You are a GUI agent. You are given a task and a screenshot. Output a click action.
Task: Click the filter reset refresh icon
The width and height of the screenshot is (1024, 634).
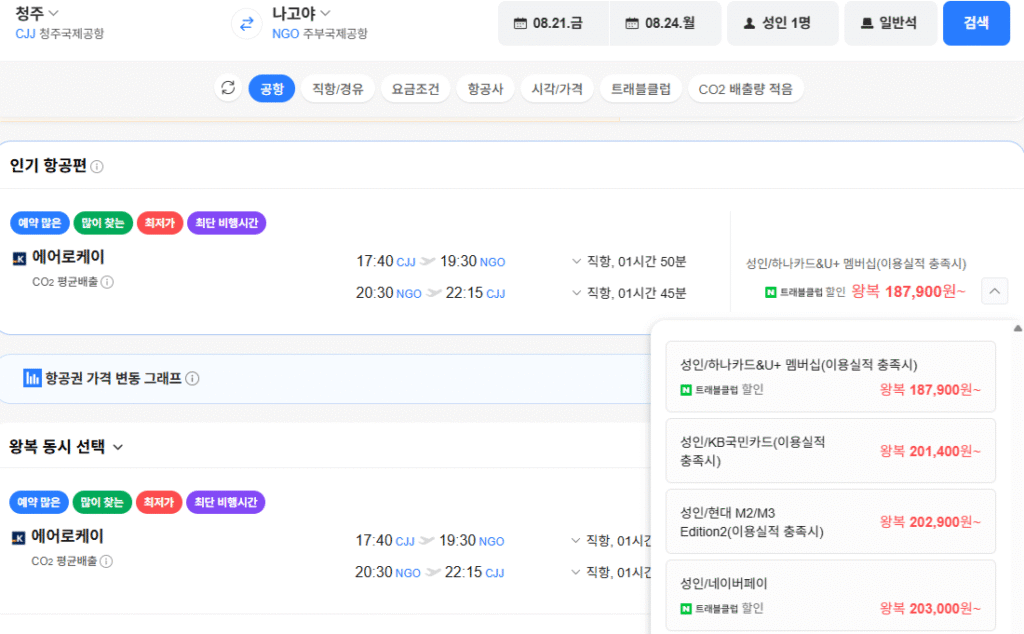click(228, 88)
